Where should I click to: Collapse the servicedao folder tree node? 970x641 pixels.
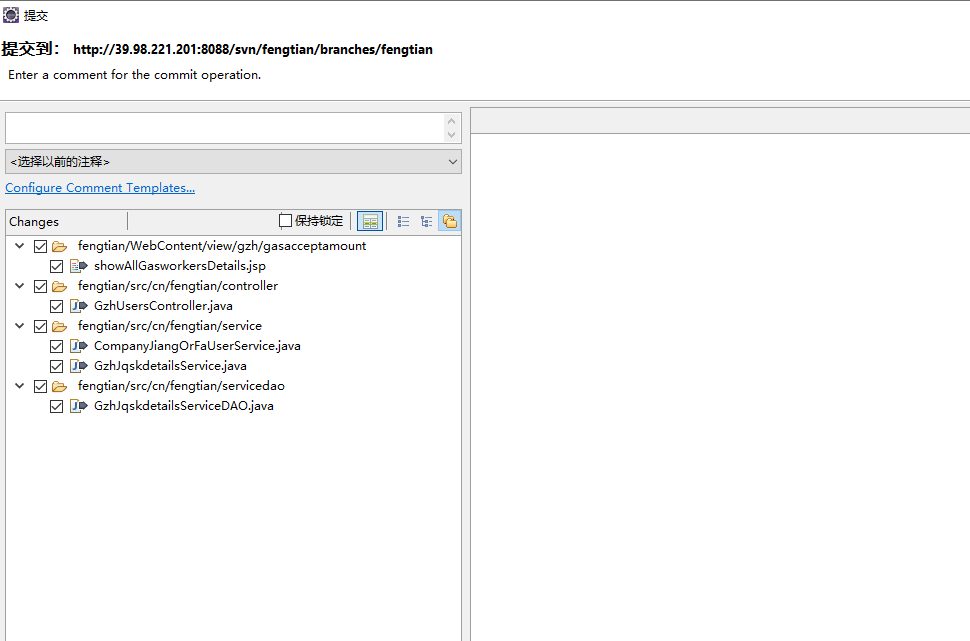click(x=20, y=386)
